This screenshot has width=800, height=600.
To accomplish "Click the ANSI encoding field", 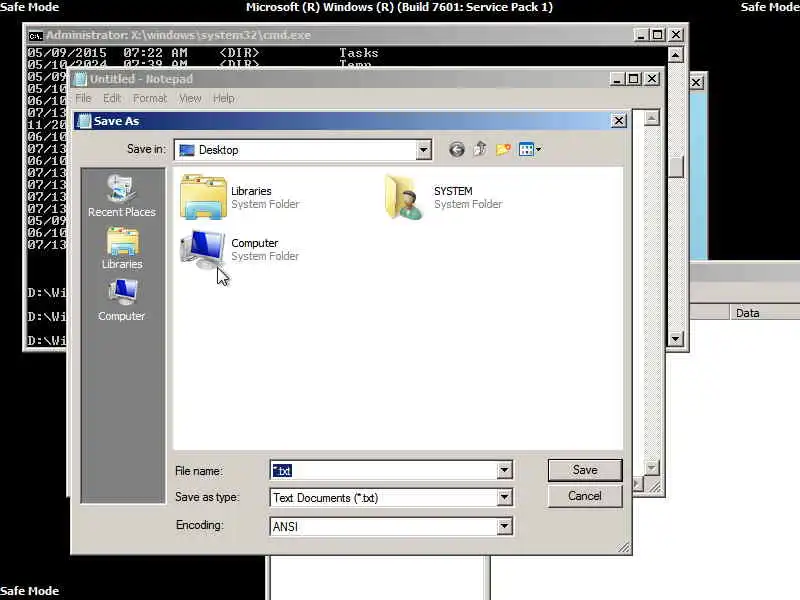I will (384, 526).
